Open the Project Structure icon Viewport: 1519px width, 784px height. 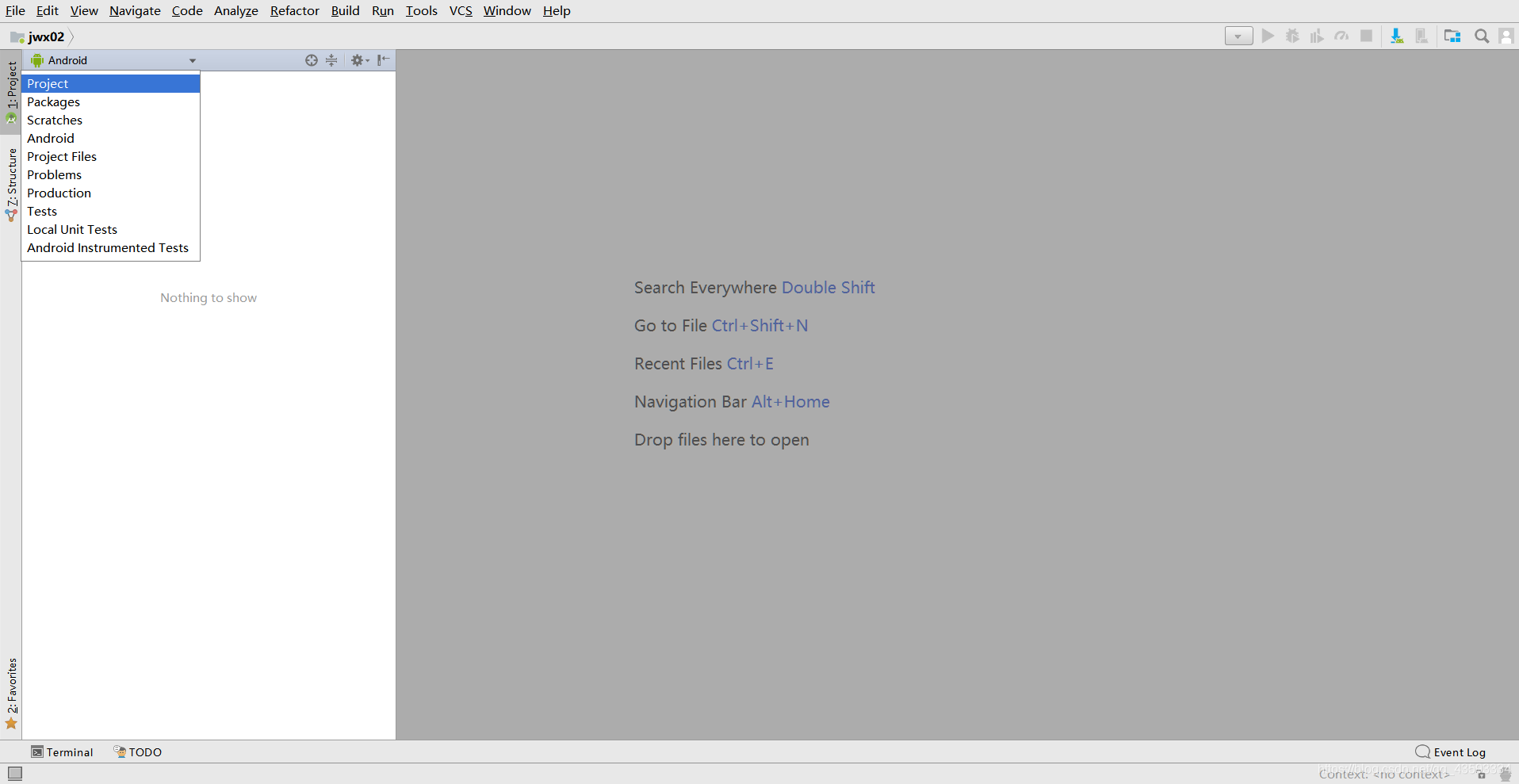pyautogui.click(x=1452, y=36)
